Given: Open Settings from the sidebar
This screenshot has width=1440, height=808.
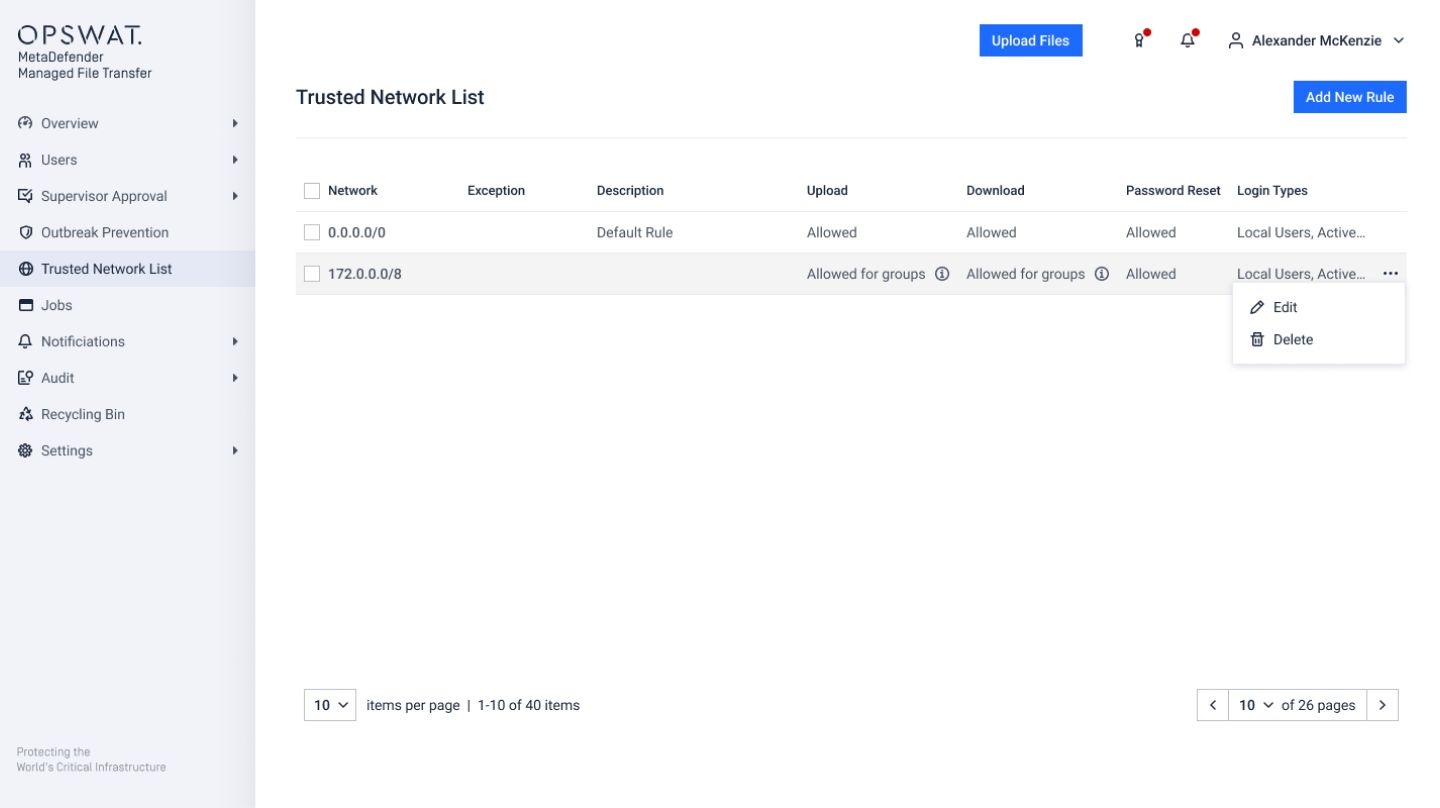Looking at the screenshot, I should [66, 450].
